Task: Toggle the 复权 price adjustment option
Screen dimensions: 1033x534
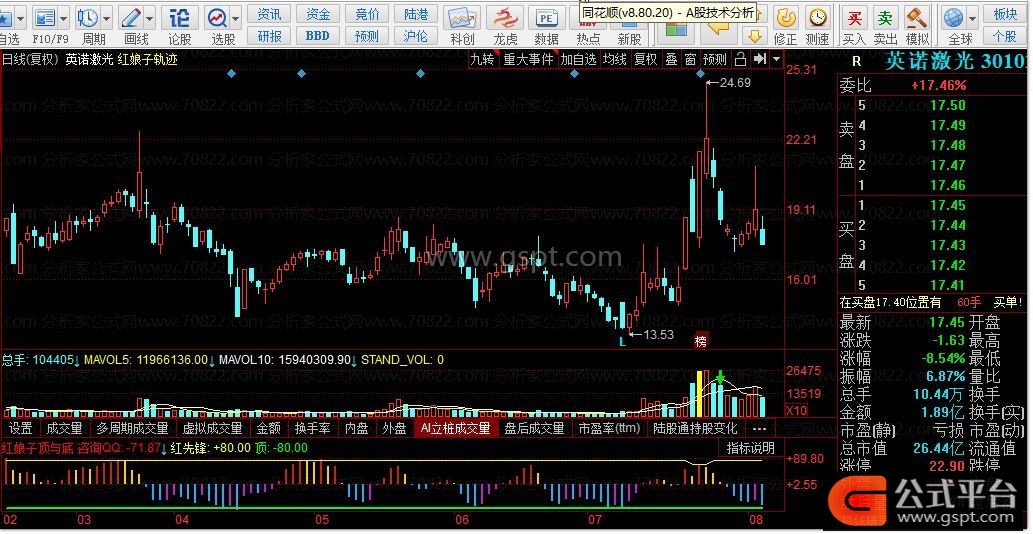Action: pos(646,59)
